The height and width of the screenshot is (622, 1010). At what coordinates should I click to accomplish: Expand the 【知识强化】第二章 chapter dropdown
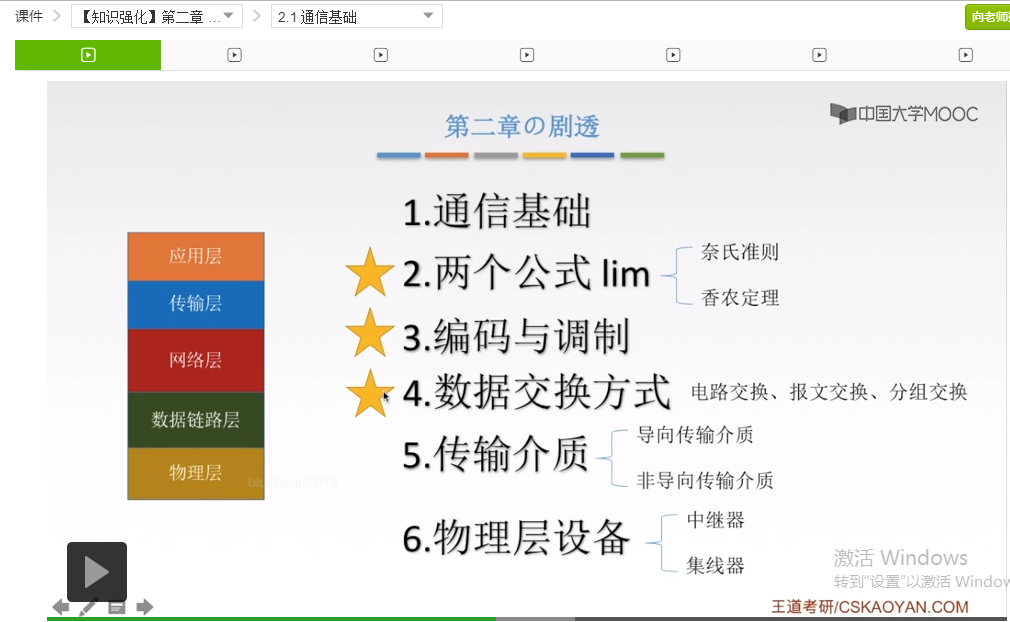(x=157, y=17)
